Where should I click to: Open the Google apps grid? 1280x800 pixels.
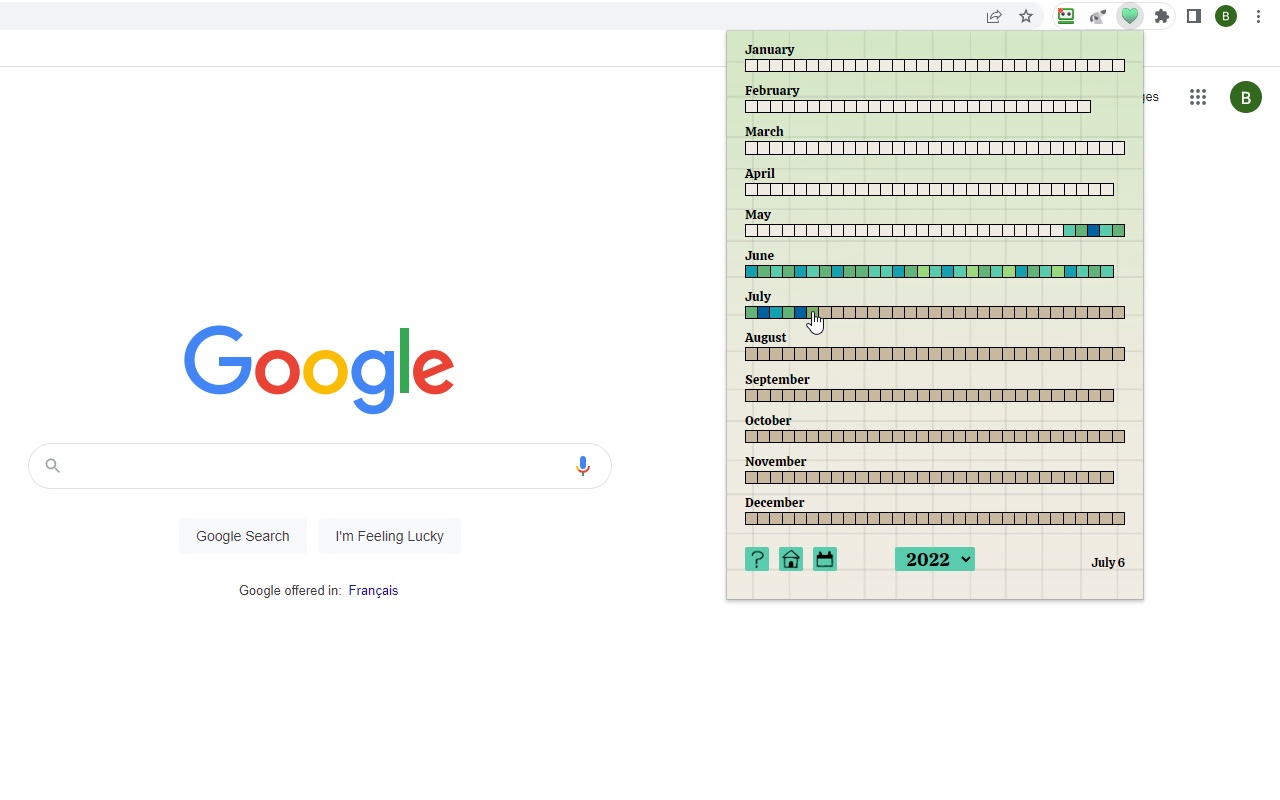1198,97
